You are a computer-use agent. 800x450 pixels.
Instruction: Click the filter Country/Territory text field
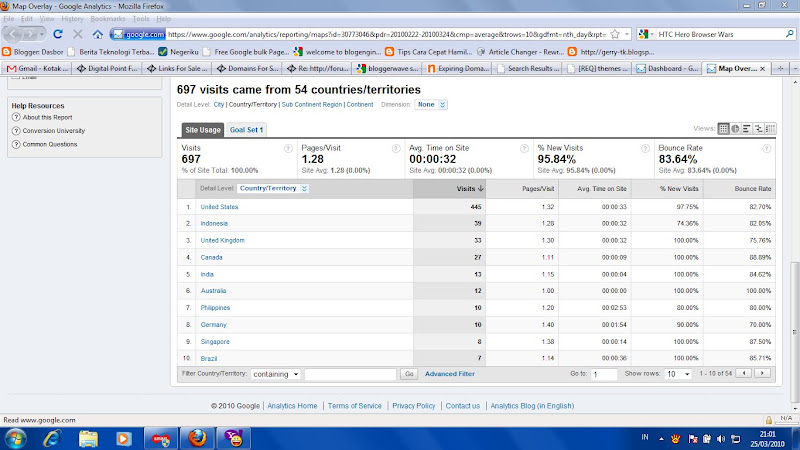point(350,374)
